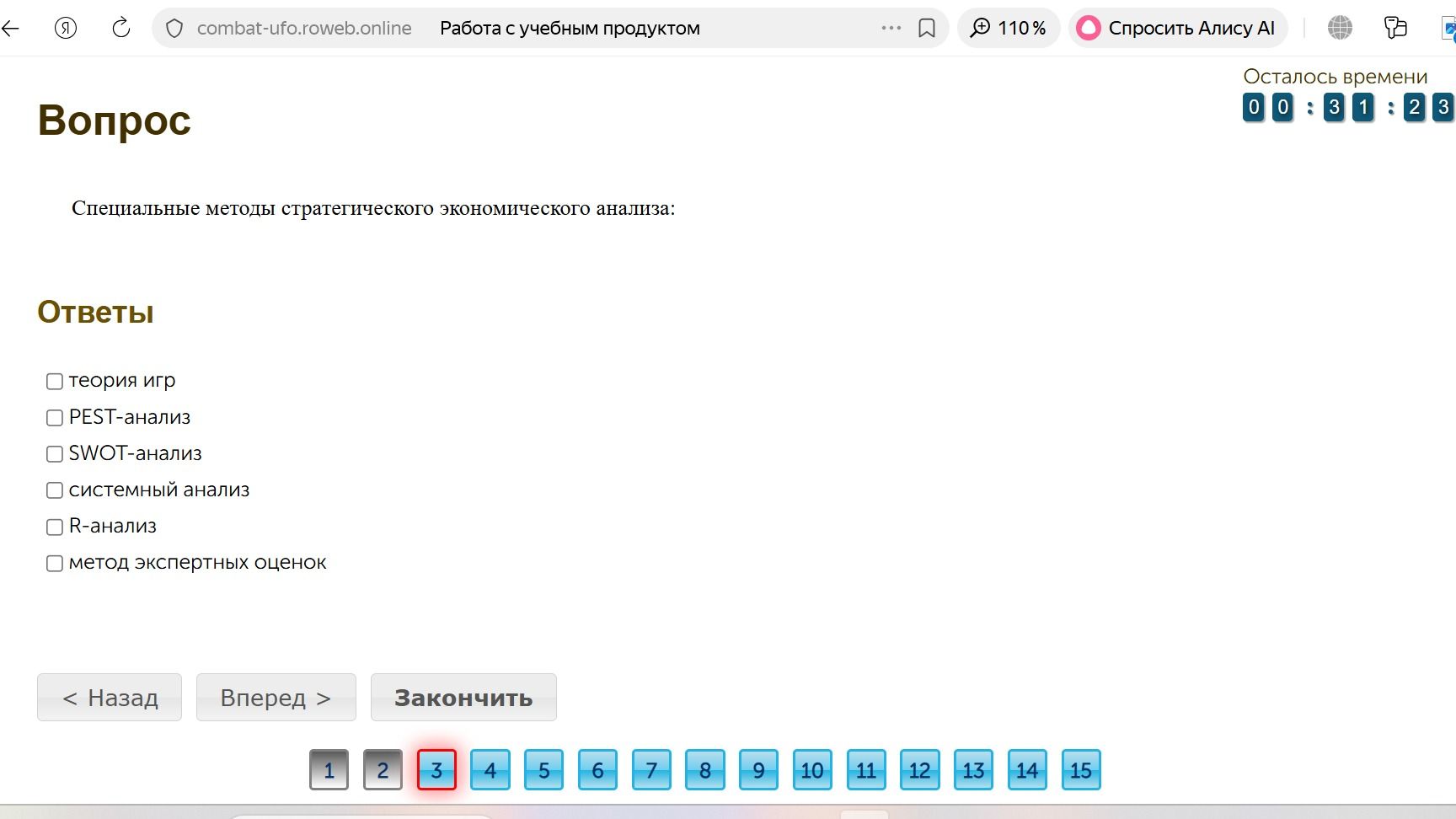Reload the page with the refresh icon
The image size is (1456, 819).
click(121, 28)
